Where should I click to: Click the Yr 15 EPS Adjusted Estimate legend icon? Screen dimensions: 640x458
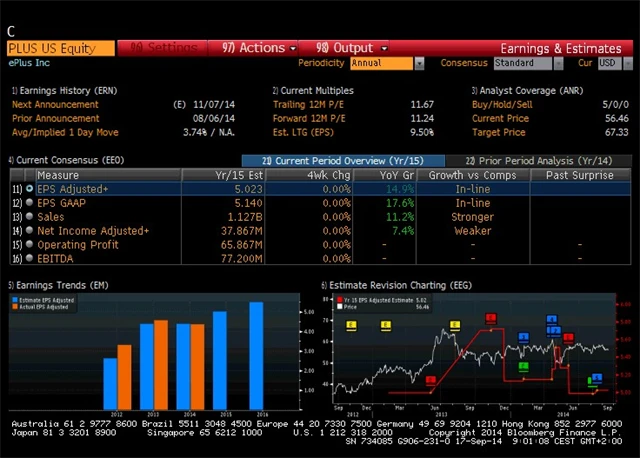[x=339, y=299]
